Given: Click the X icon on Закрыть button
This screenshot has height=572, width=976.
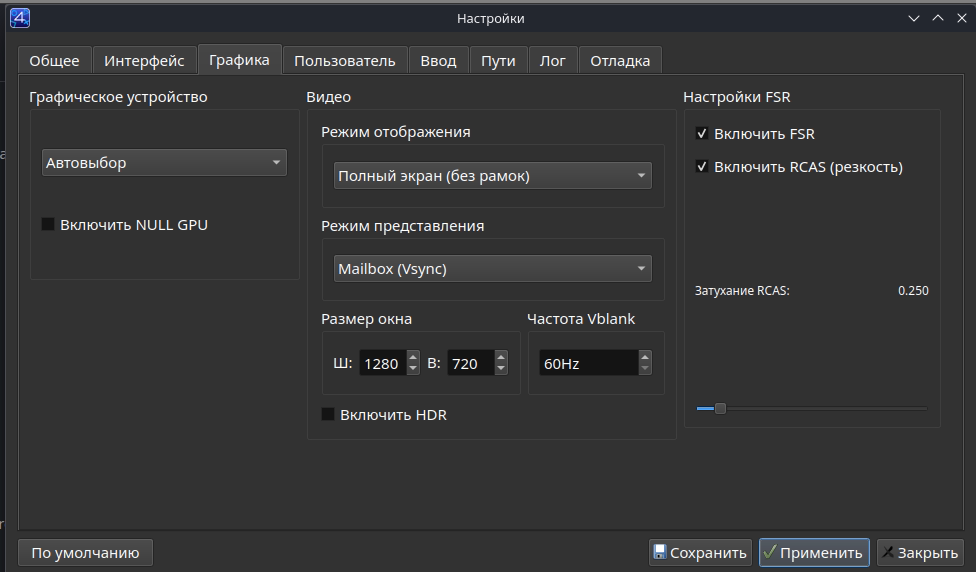Looking at the screenshot, I should [887, 552].
